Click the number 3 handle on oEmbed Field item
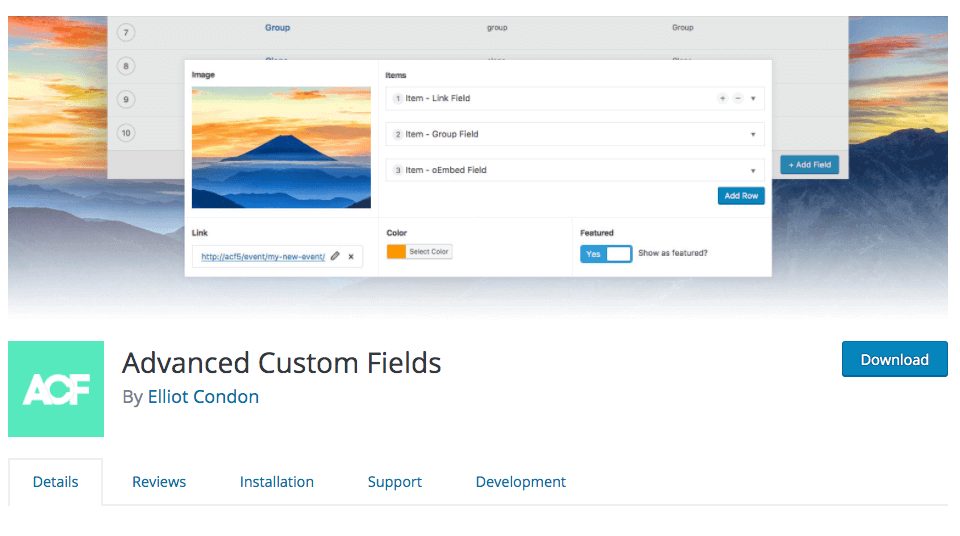This screenshot has width=960, height=536. [x=397, y=170]
